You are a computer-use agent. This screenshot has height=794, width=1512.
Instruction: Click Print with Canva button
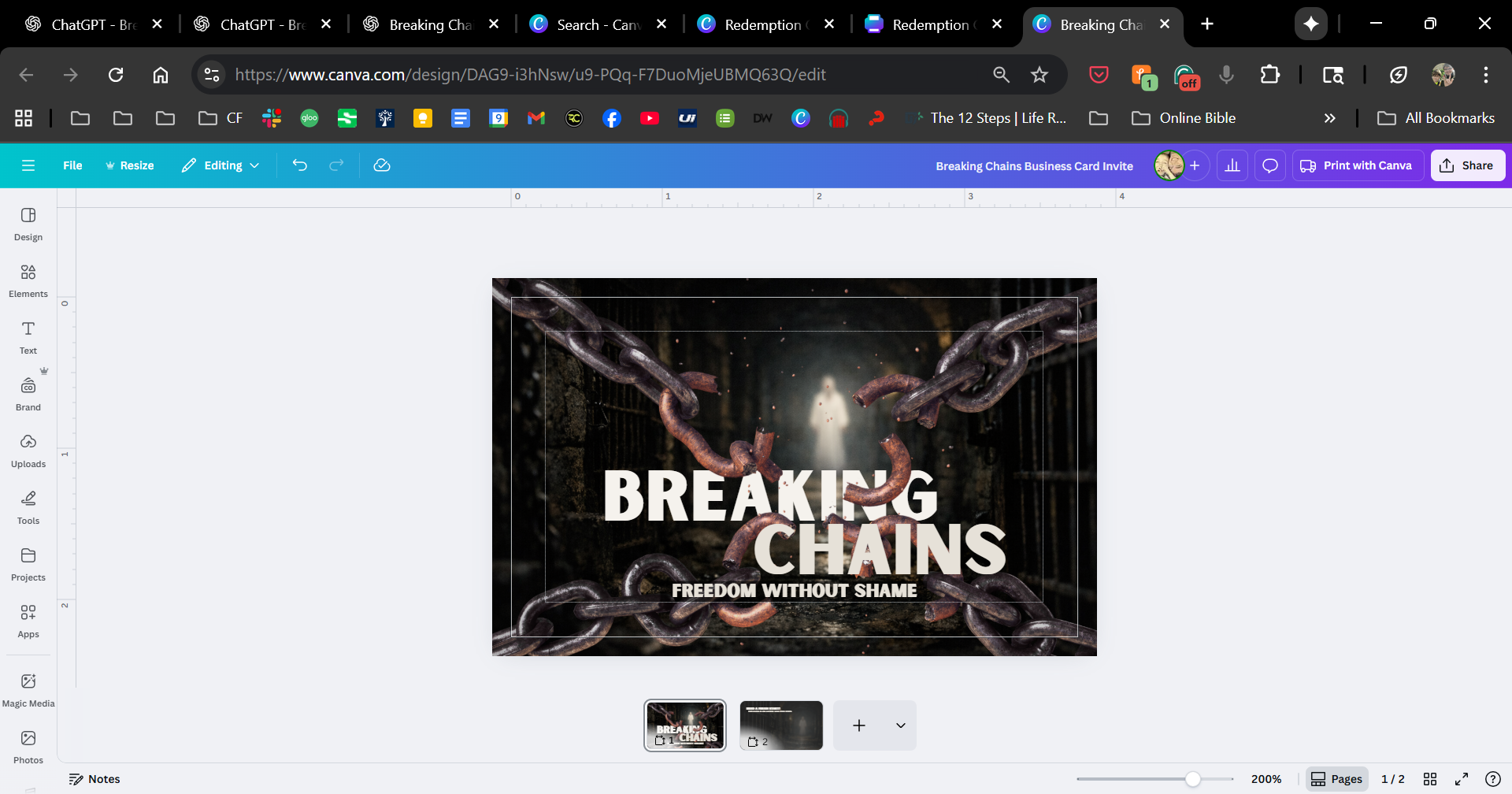[1357, 165]
